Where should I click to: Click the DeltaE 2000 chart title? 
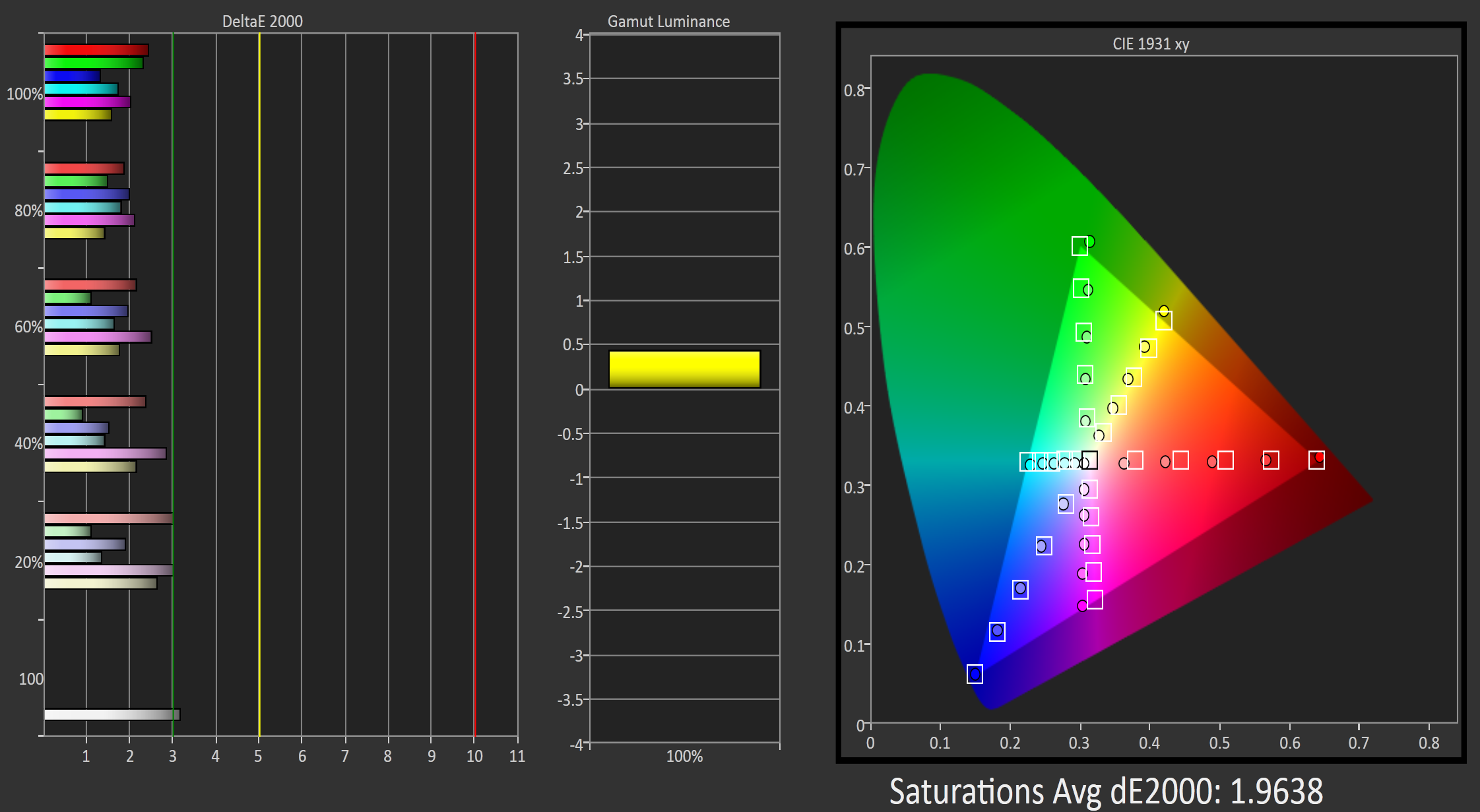pyautogui.click(x=262, y=21)
